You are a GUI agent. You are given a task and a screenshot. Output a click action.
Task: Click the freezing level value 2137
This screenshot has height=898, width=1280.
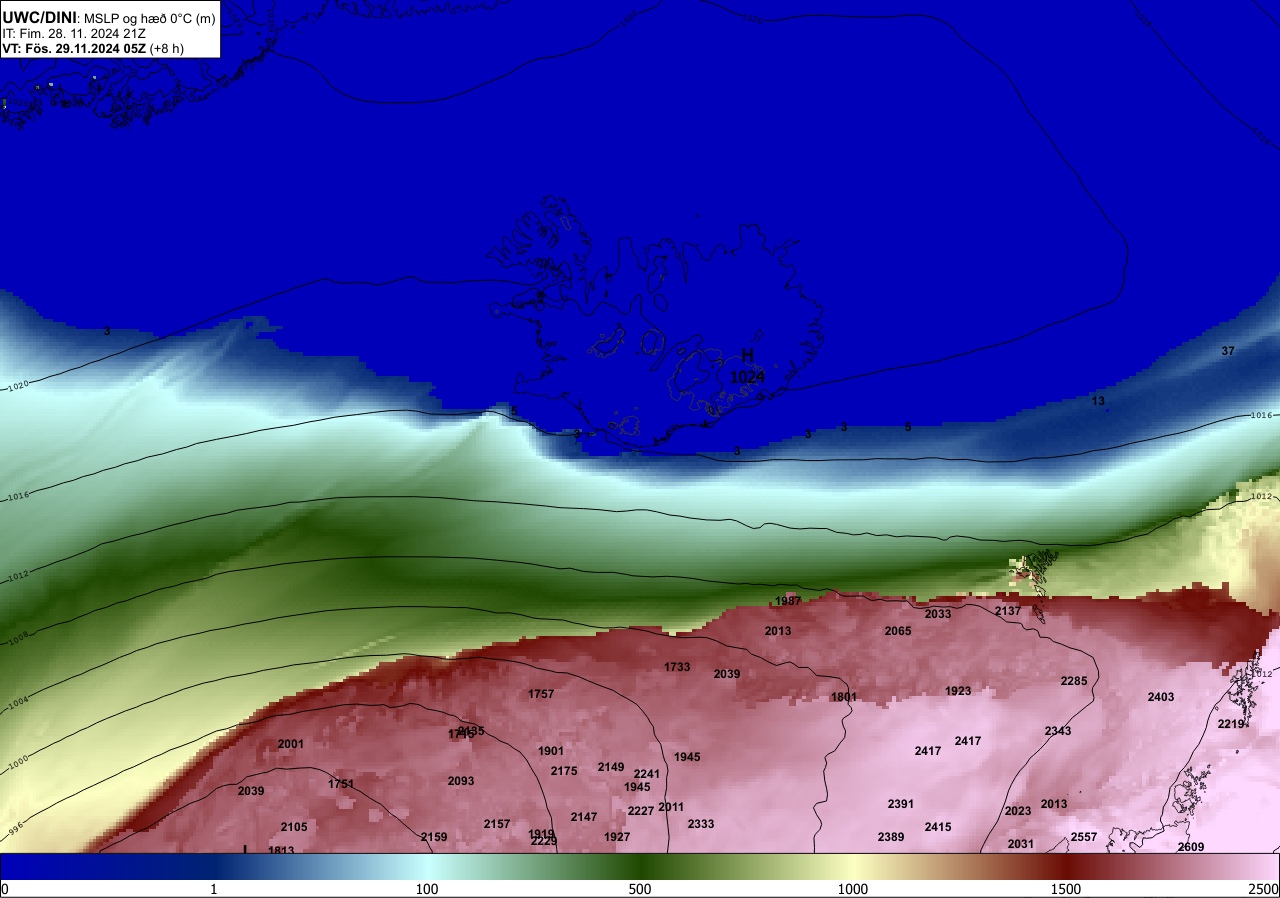coord(1008,611)
